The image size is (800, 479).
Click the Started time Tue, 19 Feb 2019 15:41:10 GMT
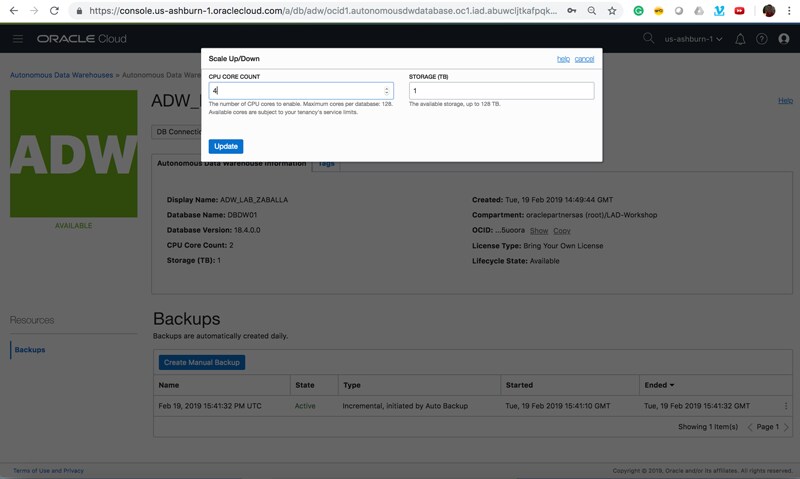pyautogui.click(x=558, y=406)
